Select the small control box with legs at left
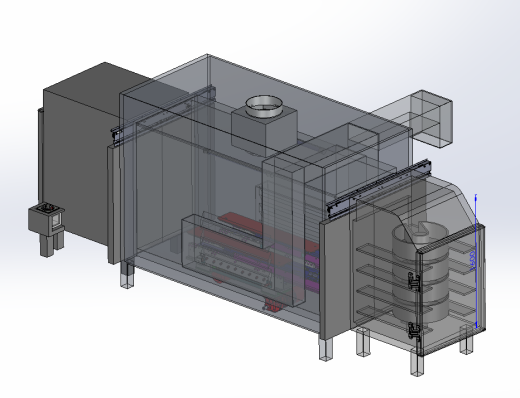This screenshot has width=520, height=398. pyautogui.click(x=46, y=231)
